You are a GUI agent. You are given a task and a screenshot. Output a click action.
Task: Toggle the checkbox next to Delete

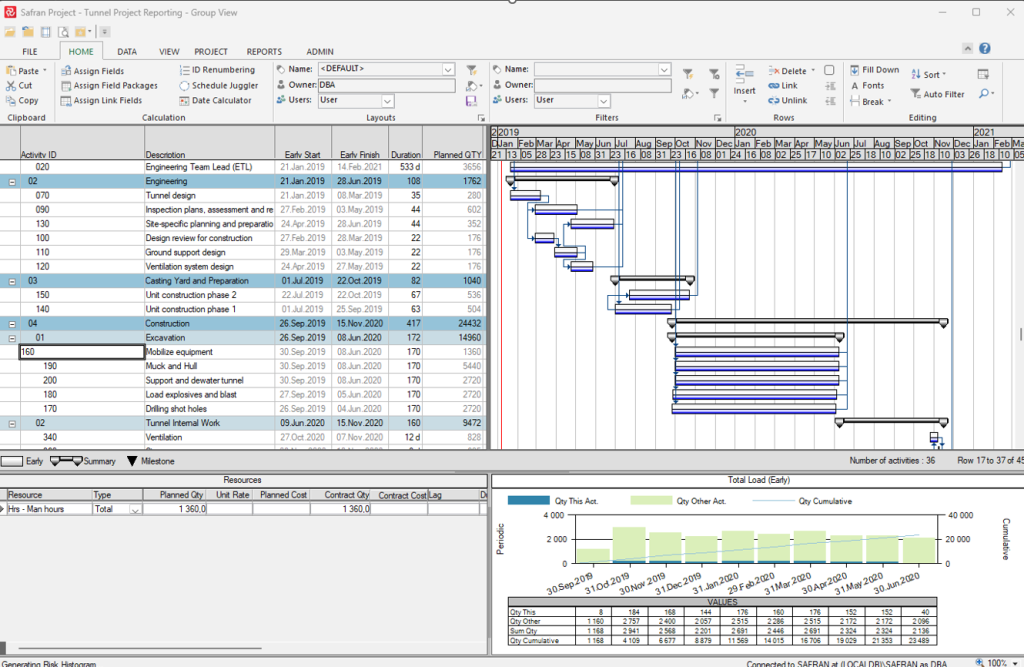[829, 70]
